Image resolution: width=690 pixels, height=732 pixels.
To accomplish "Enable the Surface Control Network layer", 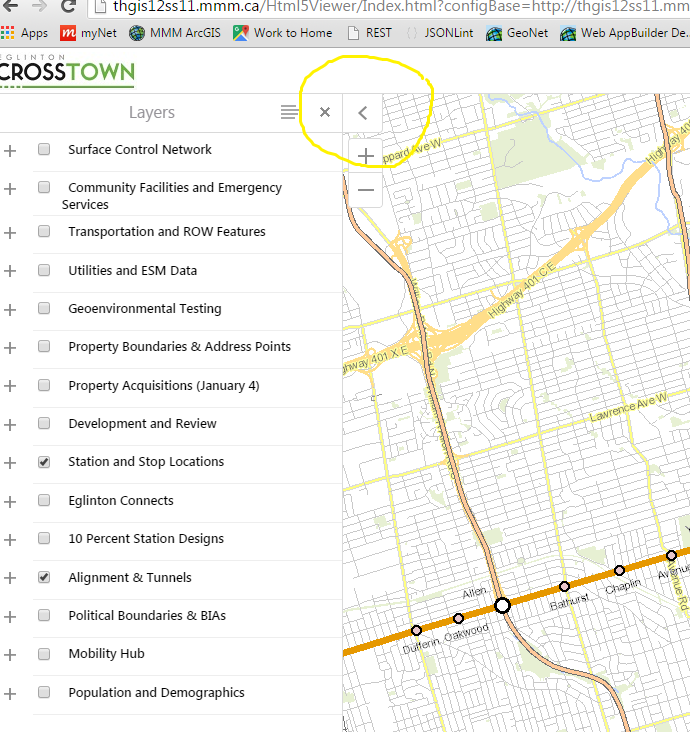I will click(x=44, y=149).
